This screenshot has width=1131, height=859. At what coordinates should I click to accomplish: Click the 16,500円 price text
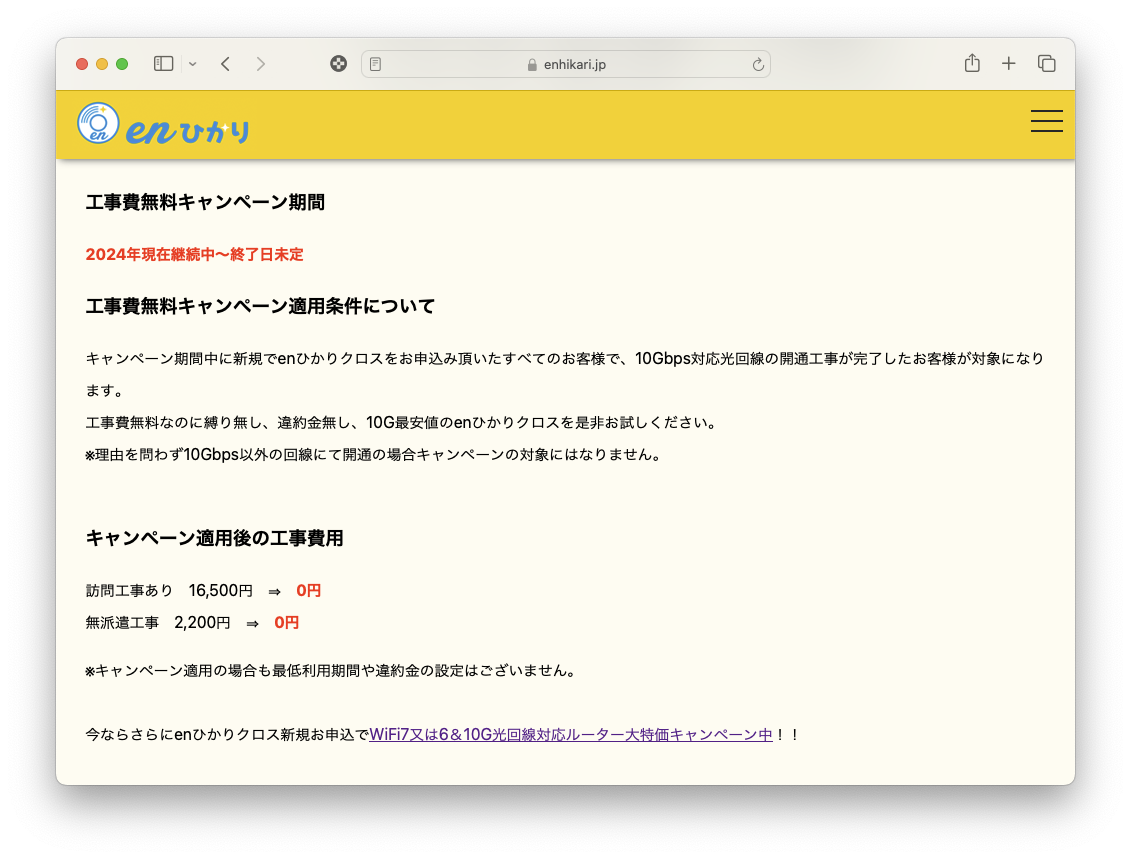(221, 591)
